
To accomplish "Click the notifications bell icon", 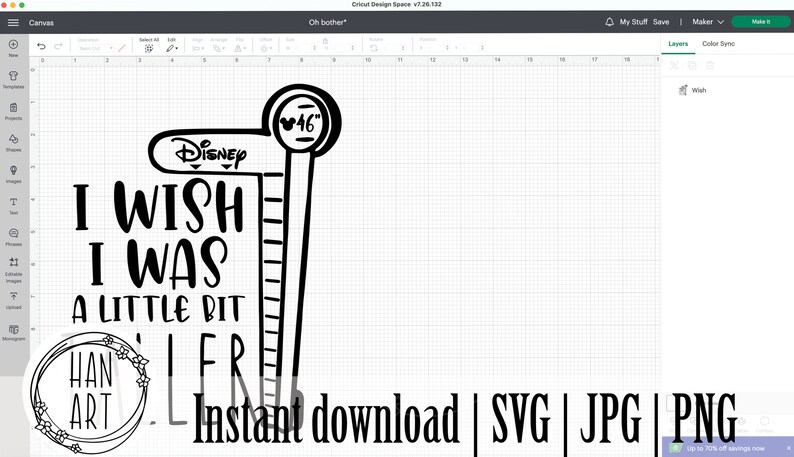I will click(609, 22).
